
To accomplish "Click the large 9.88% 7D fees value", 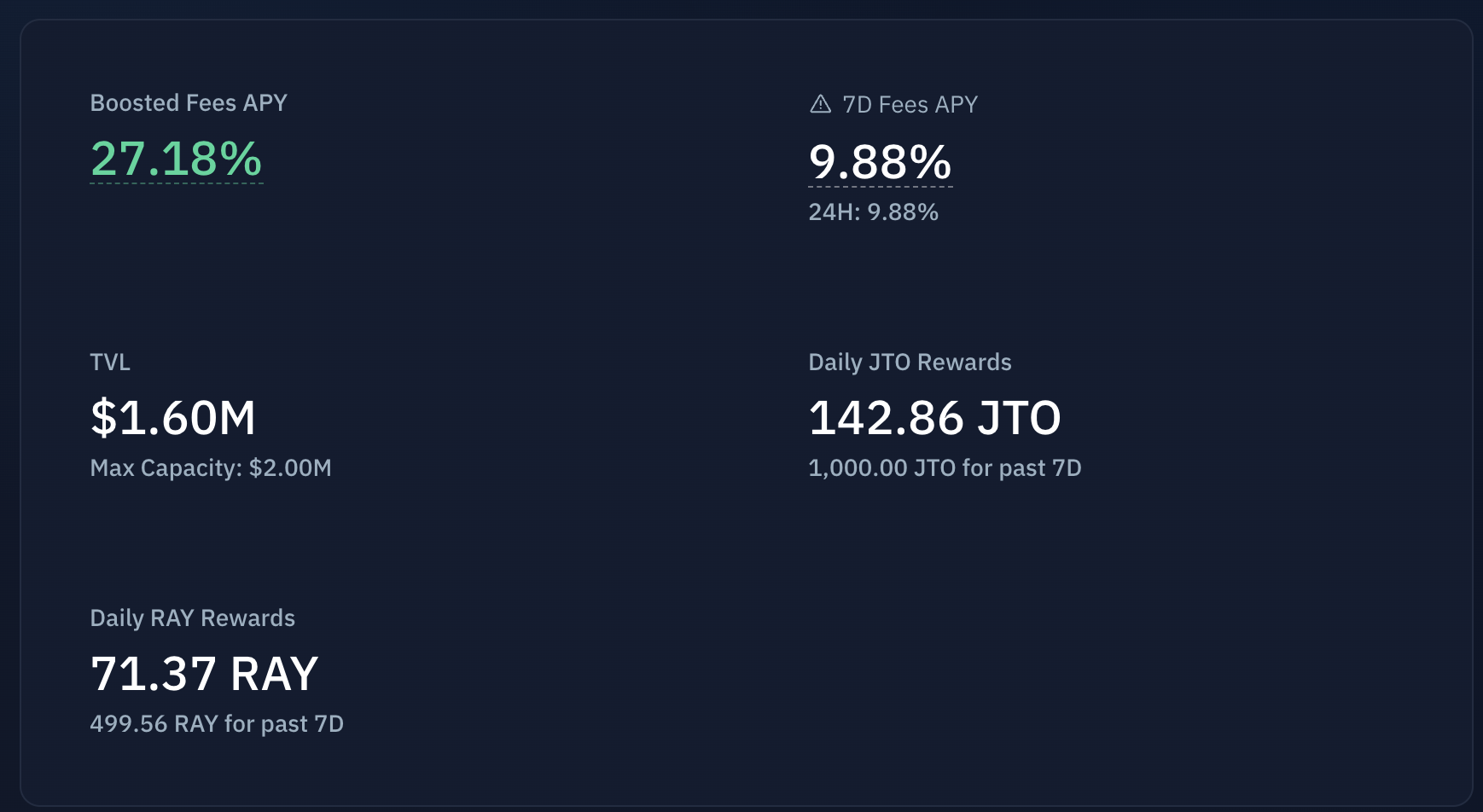I will [x=880, y=162].
